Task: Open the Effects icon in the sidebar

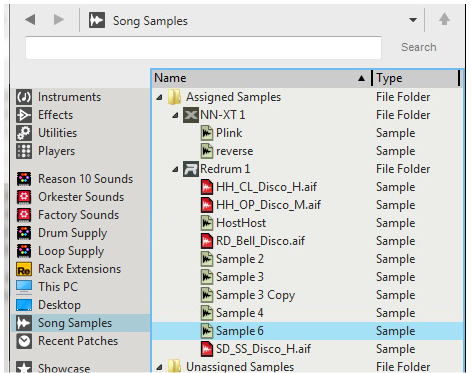Action: click(24, 115)
